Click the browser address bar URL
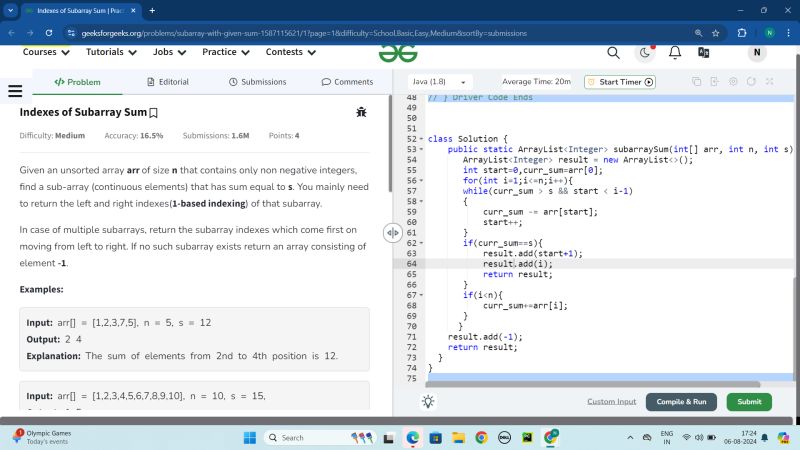Viewport: 800px width, 450px height. click(304, 33)
